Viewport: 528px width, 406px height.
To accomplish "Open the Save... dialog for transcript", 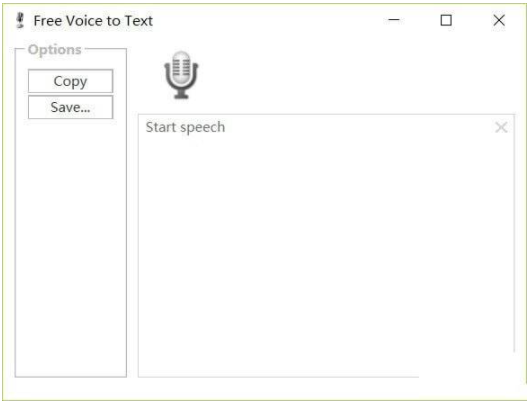I will (70, 107).
